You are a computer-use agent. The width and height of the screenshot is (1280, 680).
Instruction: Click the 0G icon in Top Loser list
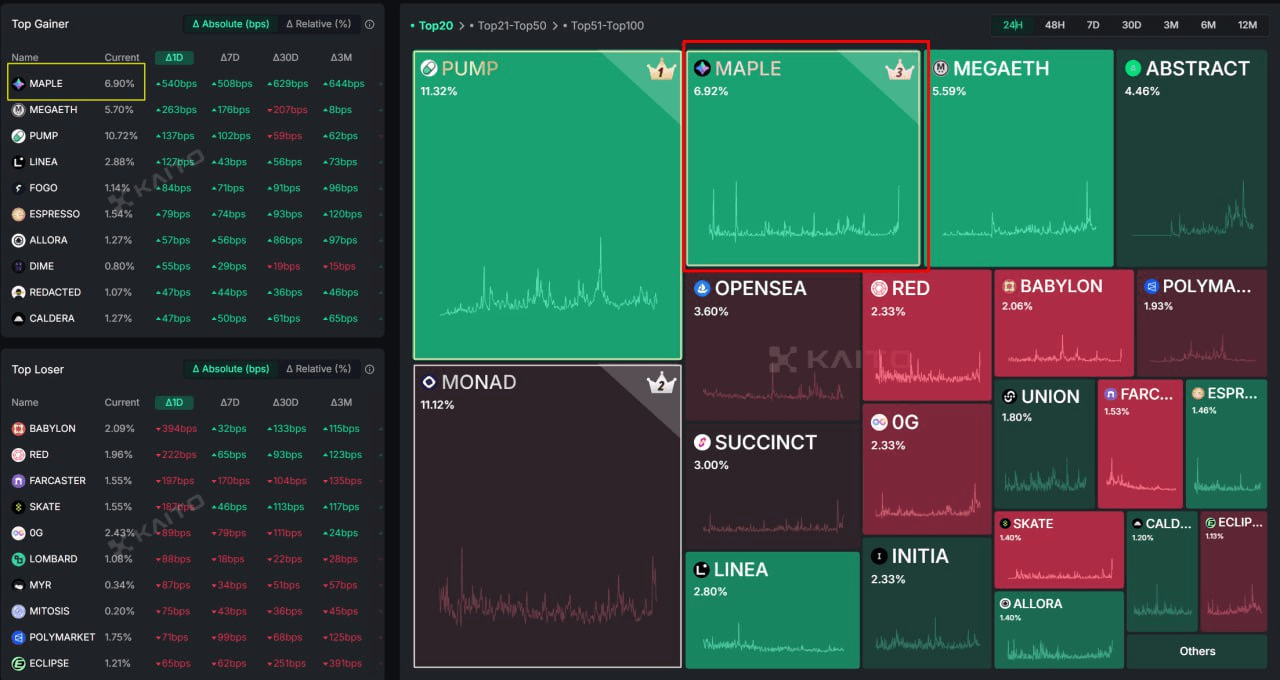pyautogui.click(x=19, y=532)
